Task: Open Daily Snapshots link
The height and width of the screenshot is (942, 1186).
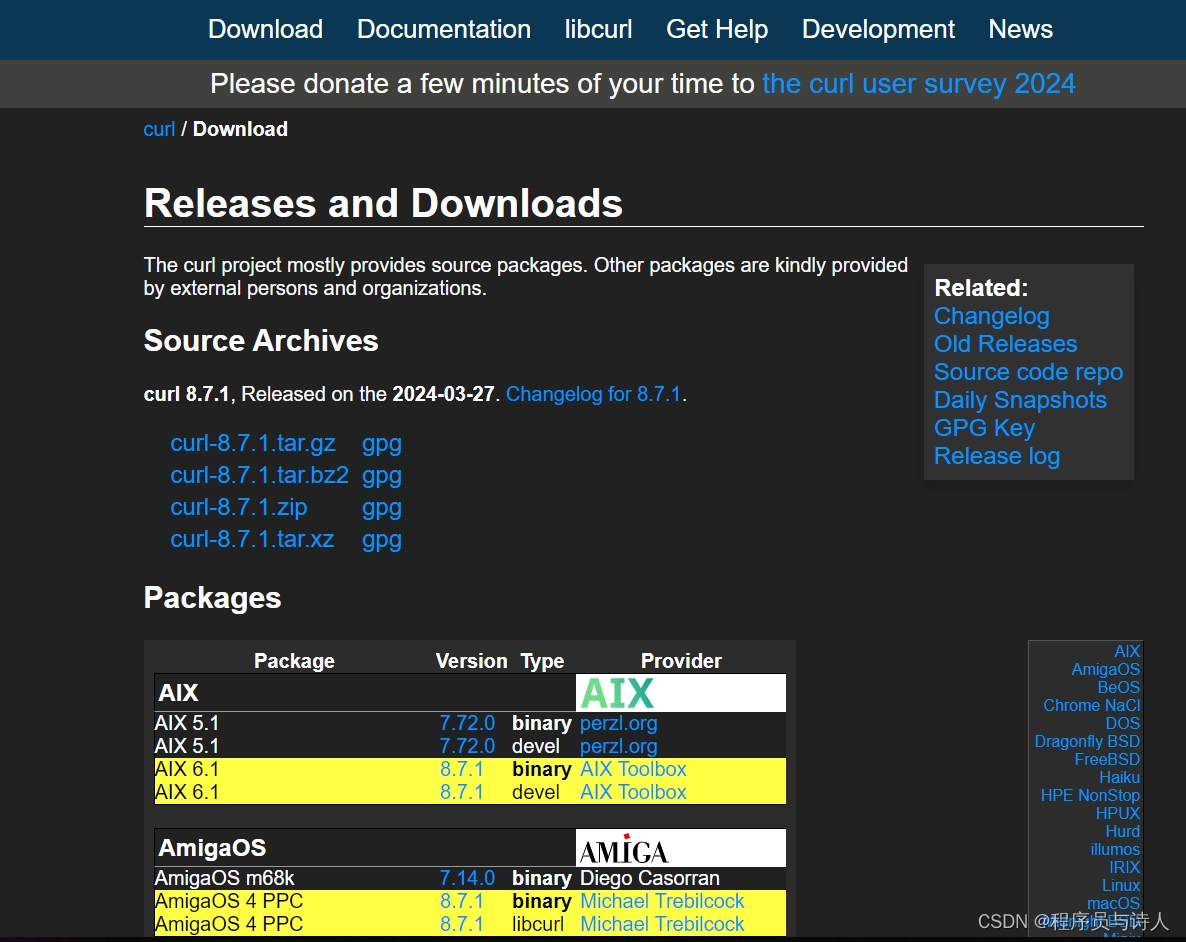Action: coord(1020,400)
